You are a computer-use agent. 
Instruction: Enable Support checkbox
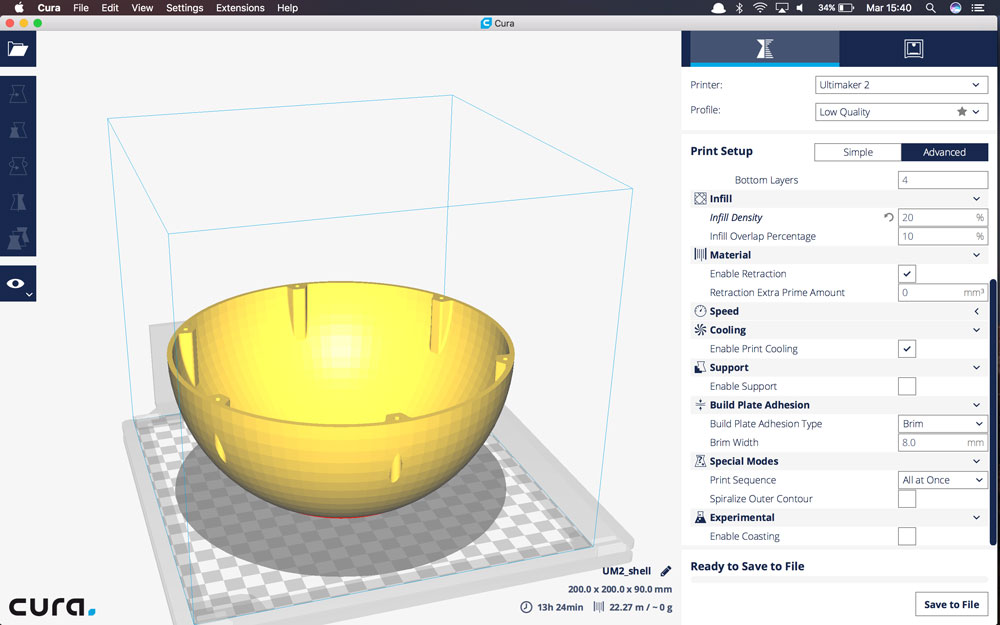tap(907, 386)
